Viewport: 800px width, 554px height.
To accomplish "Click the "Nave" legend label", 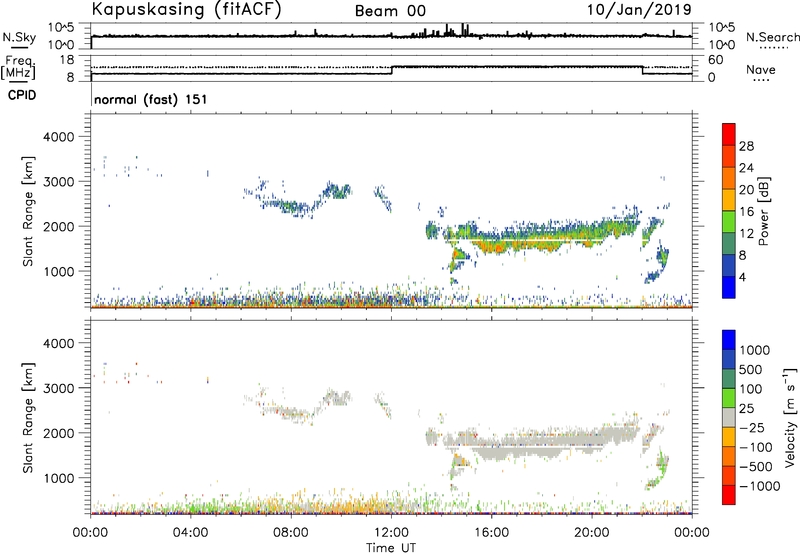I will (x=761, y=69).
